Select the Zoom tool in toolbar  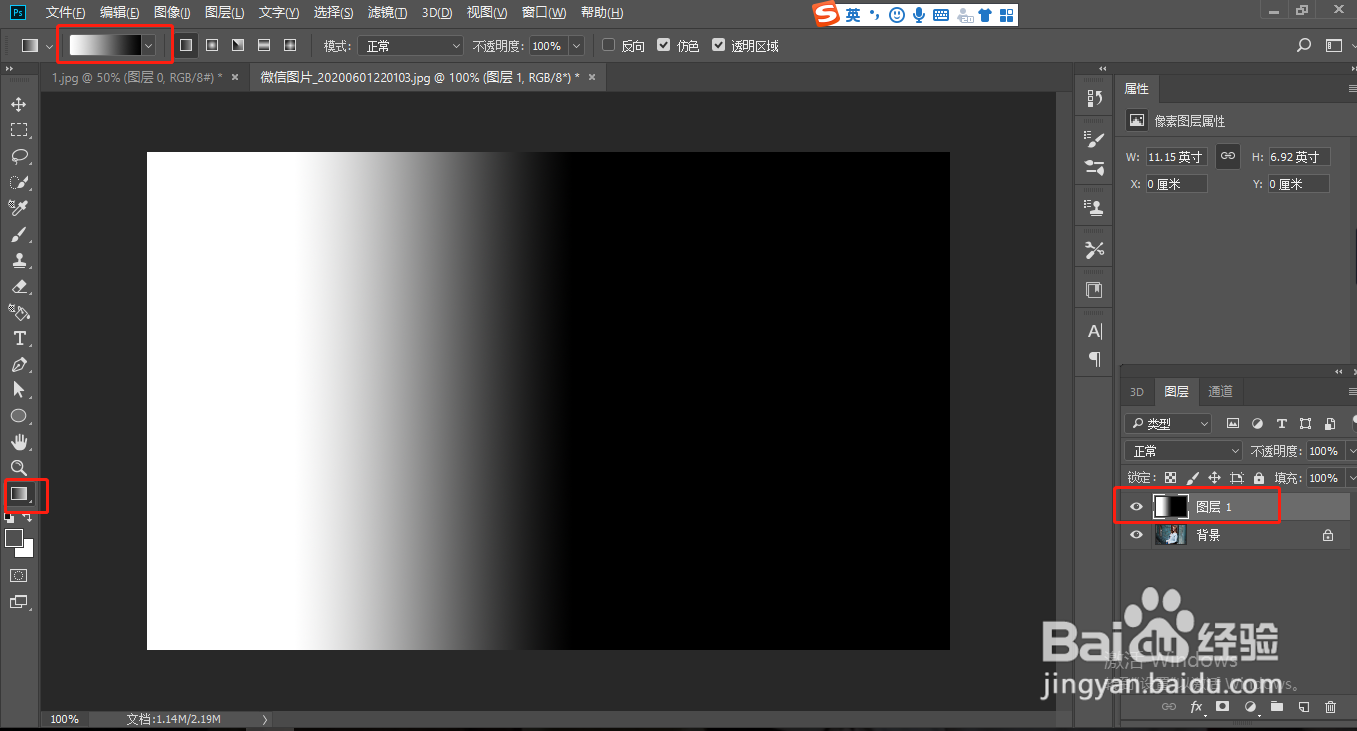[x=19, y=468]
